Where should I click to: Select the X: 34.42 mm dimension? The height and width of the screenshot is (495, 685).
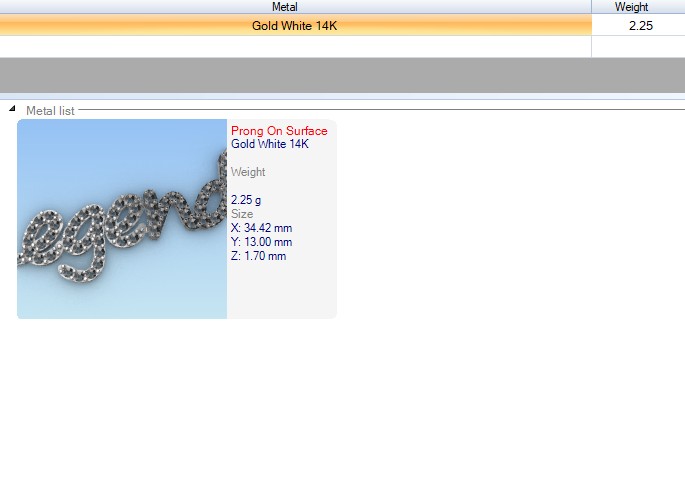click(x=261, y=228)
